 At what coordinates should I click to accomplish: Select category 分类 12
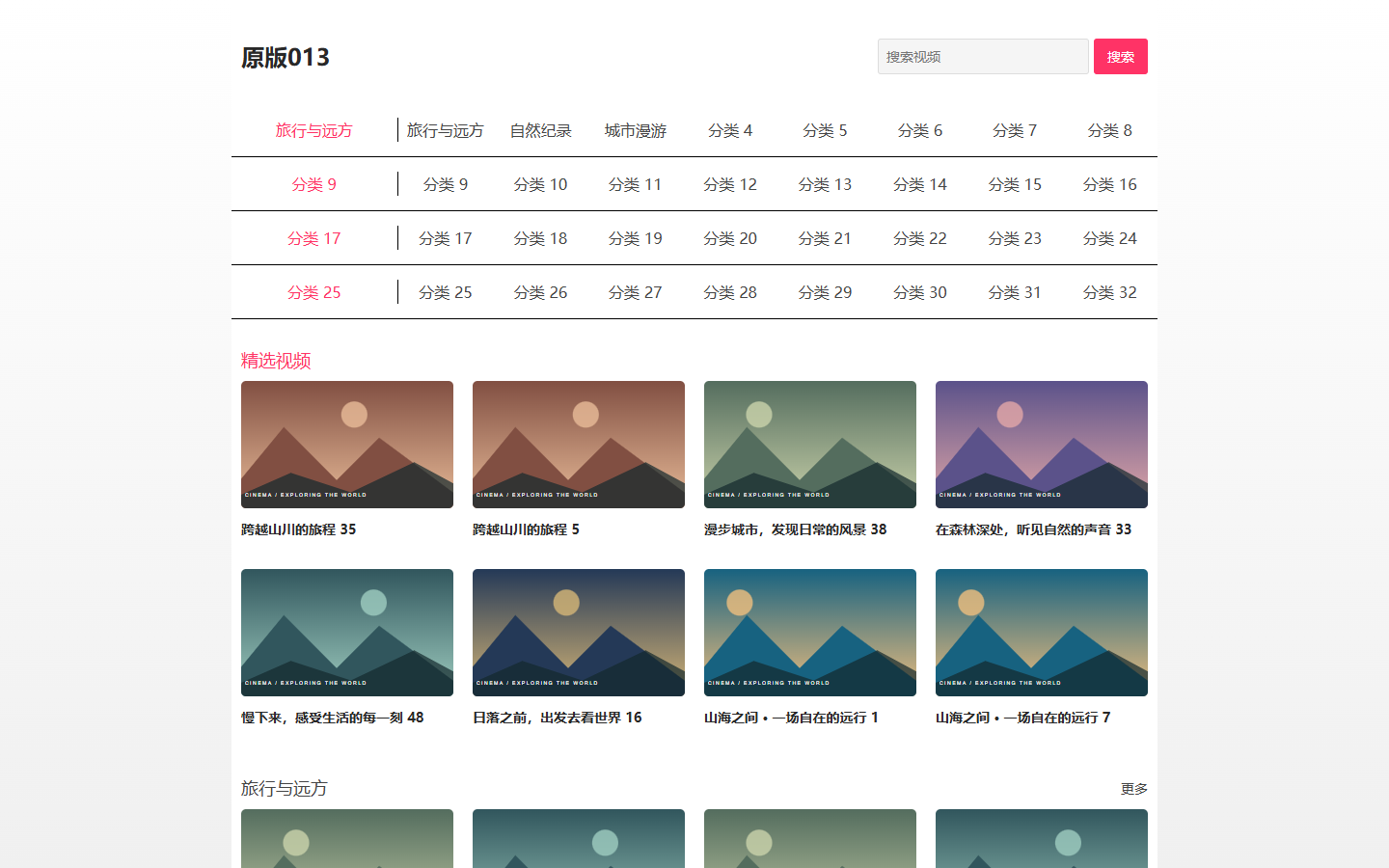pos(730,184)
